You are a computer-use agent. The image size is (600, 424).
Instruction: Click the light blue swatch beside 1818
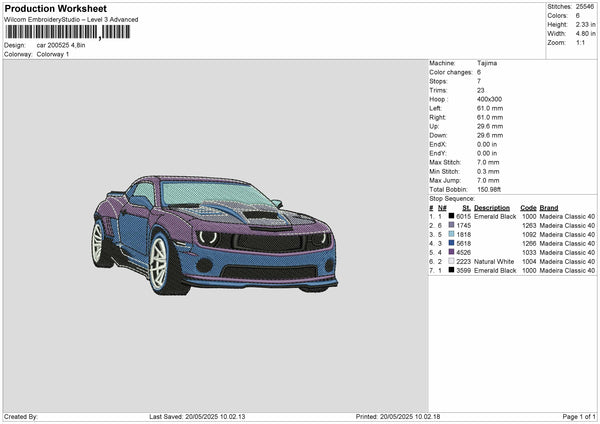452,235
